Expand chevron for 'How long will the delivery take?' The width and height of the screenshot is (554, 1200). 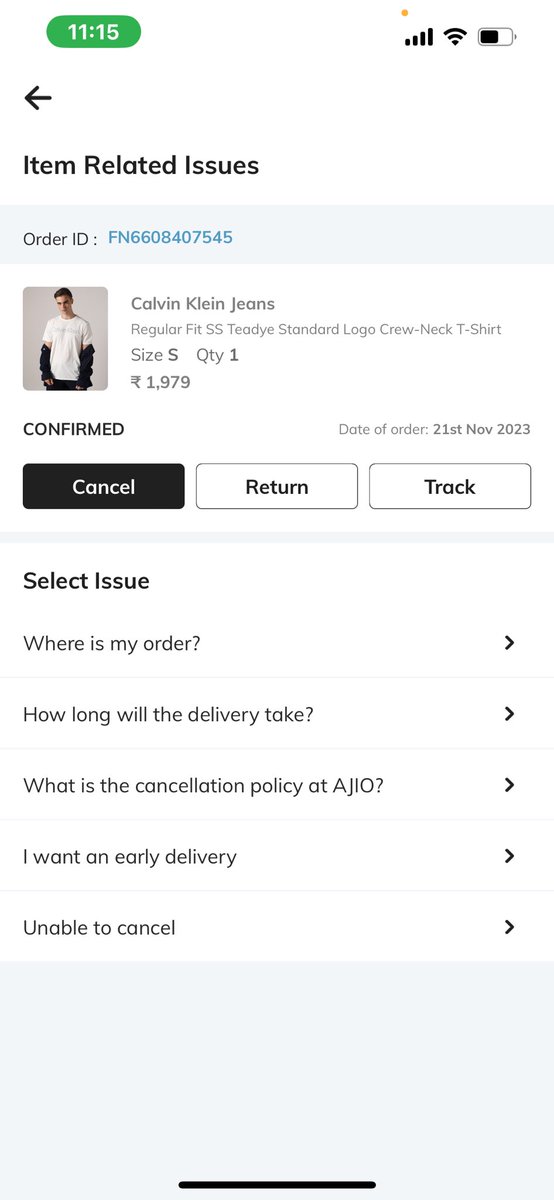click(x=509, y=714)
